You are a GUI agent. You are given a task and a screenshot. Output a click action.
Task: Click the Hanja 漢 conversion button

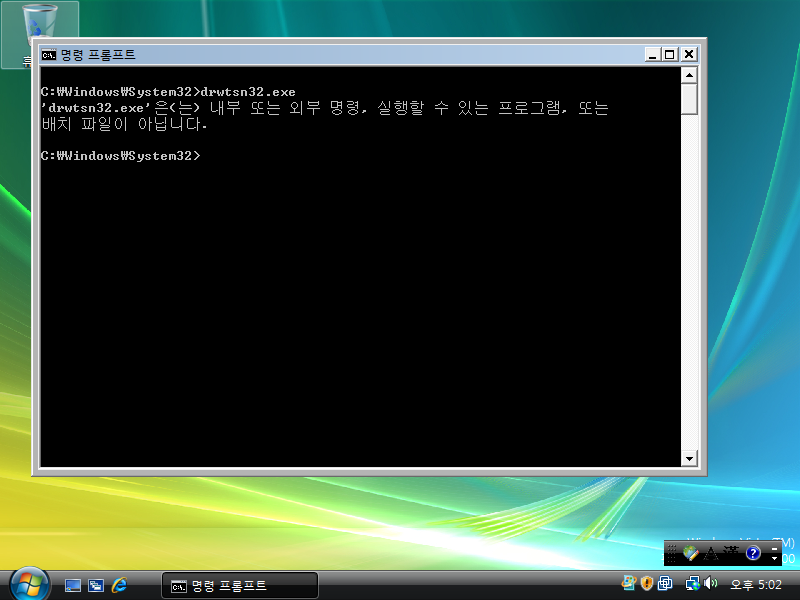pyautogui.click(x=731, y=553)
